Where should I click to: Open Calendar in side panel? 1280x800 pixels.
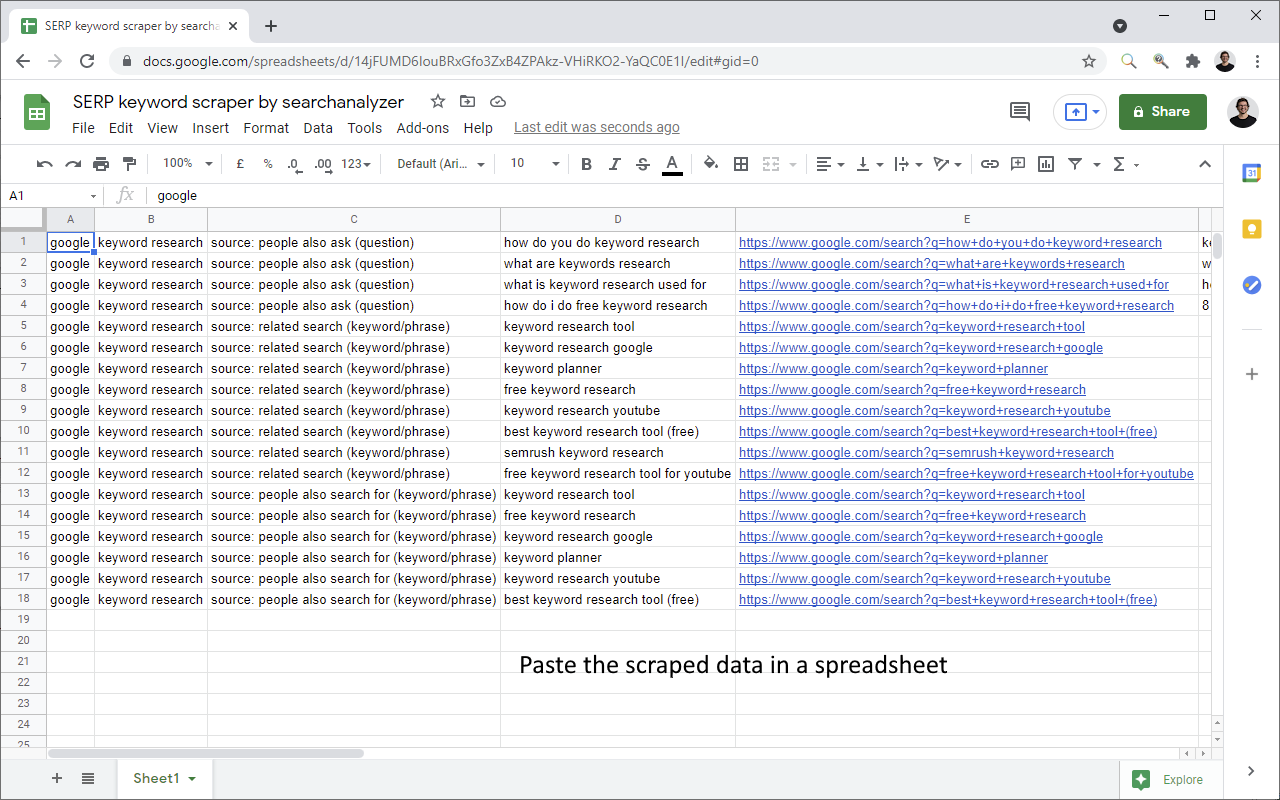(x=1251, y=173)
